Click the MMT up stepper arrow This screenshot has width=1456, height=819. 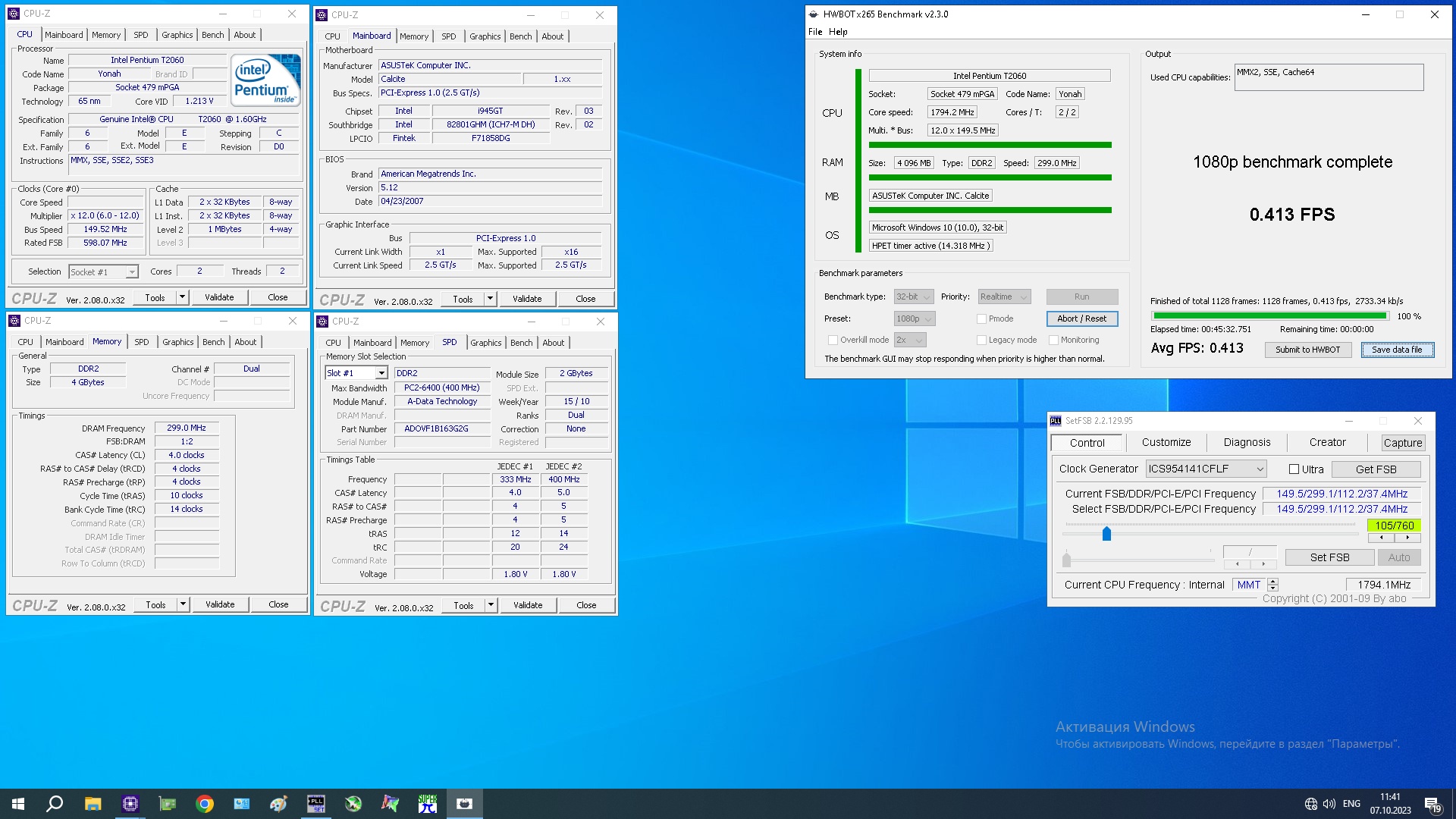coord(1273,582)
